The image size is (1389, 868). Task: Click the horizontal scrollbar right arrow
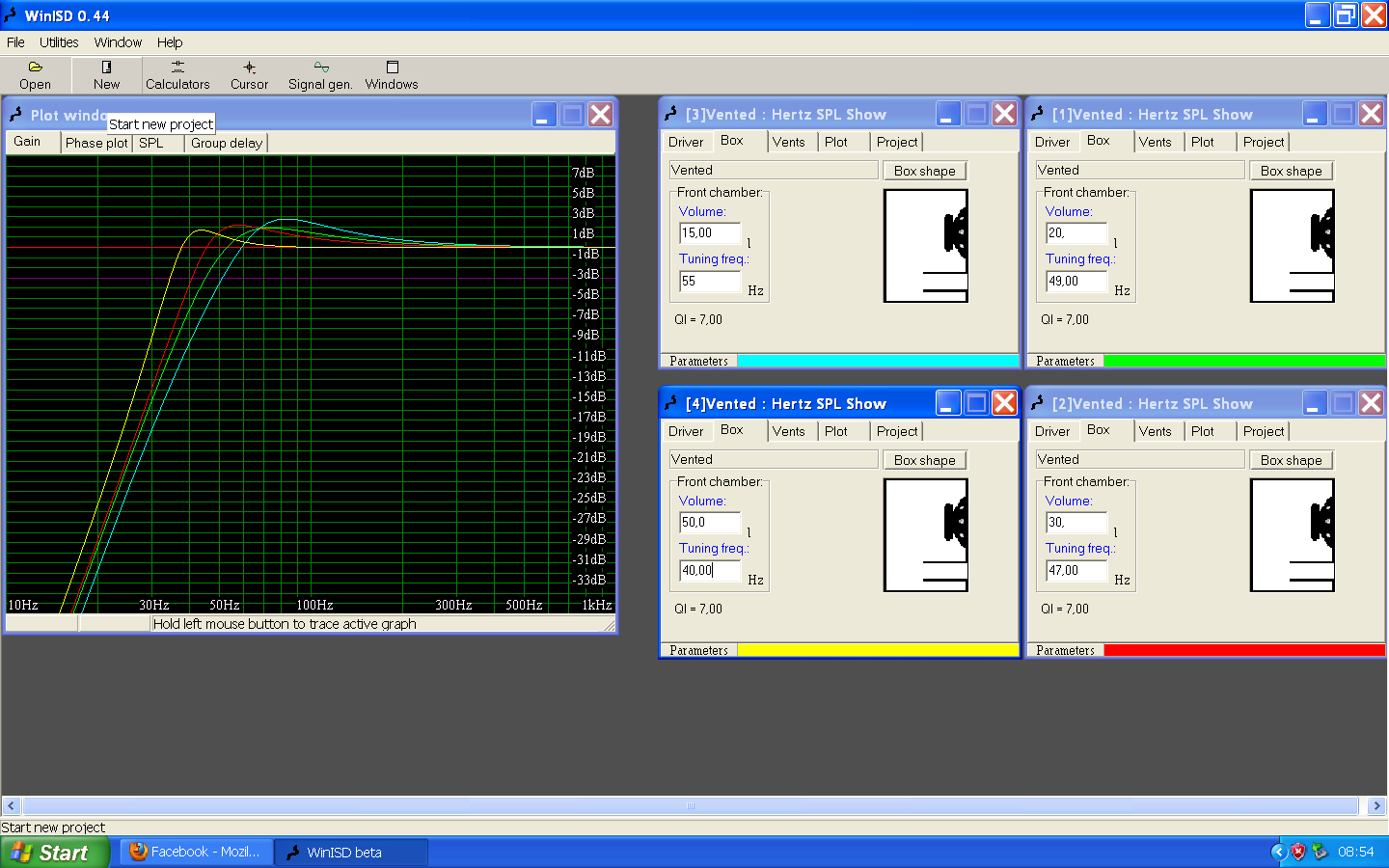pos(1376,805)
